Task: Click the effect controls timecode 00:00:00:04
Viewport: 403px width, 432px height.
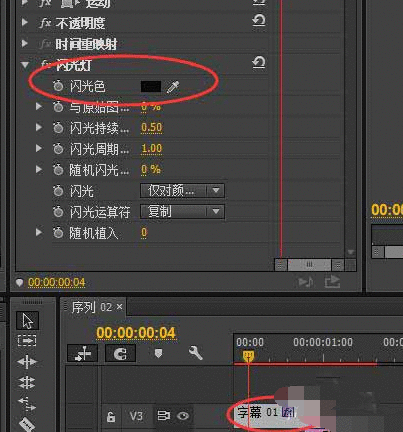Action: point(57,283)
